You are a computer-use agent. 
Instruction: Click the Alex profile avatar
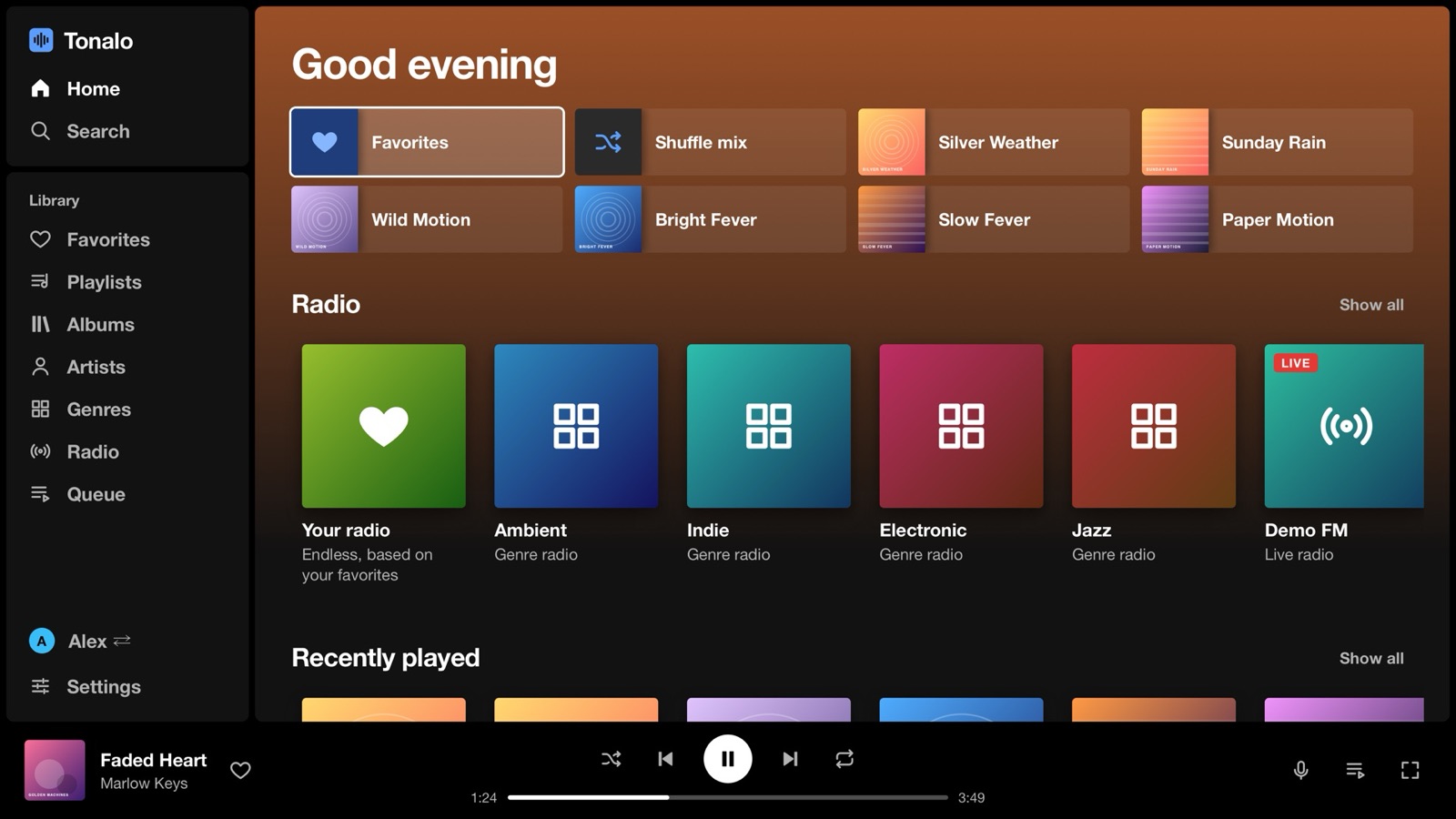pos(42,641)
